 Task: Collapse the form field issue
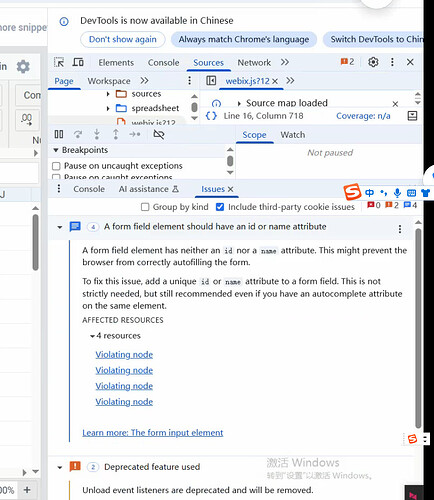coord(60,227)
